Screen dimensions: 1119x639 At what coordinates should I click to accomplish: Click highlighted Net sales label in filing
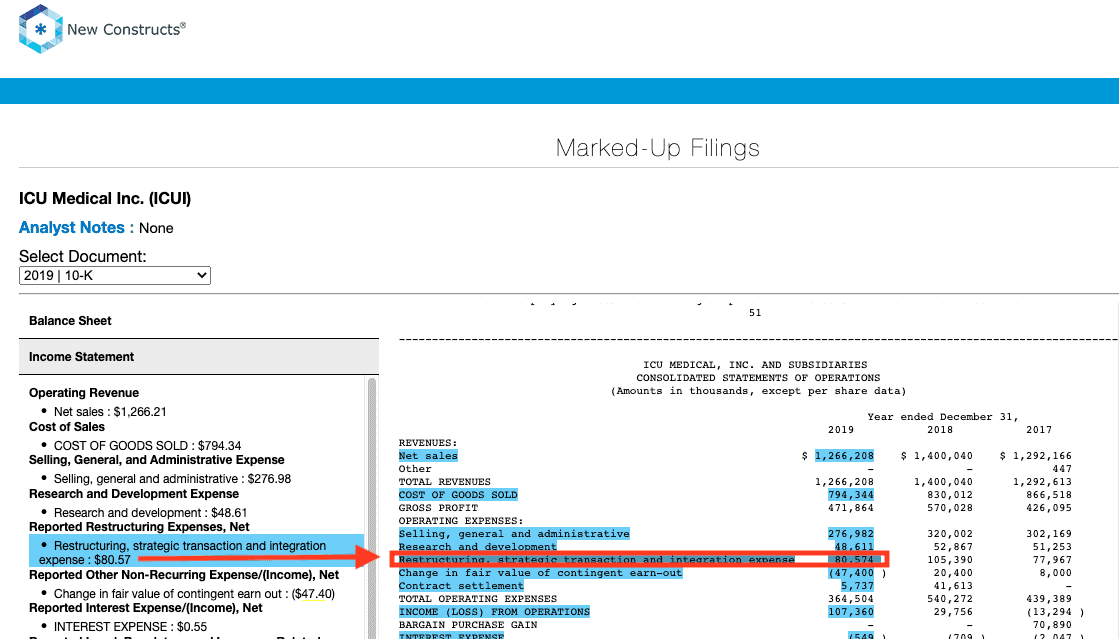428,456
